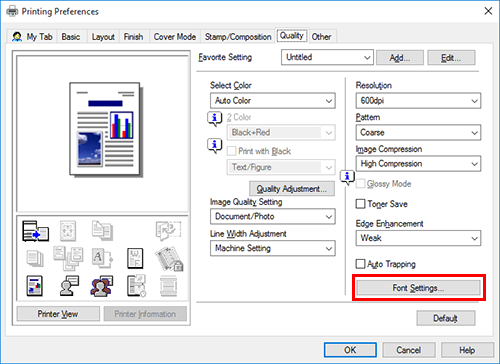
Task: Click the printer-to-paper output icon with blue arrow
Action: point(35,231)
